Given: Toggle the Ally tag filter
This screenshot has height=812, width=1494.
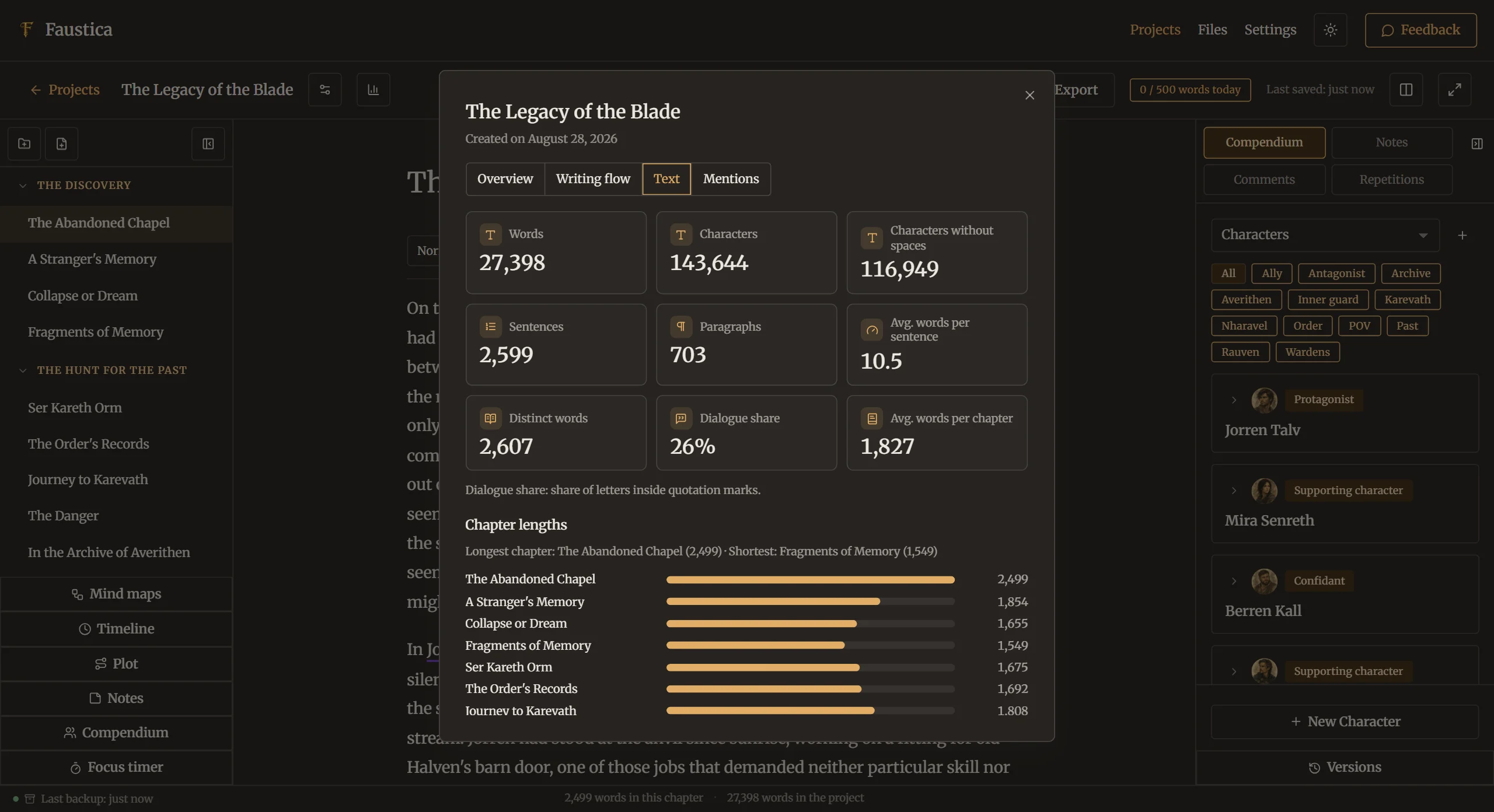Looking at the screenshot, I should tap(1272, 274).
